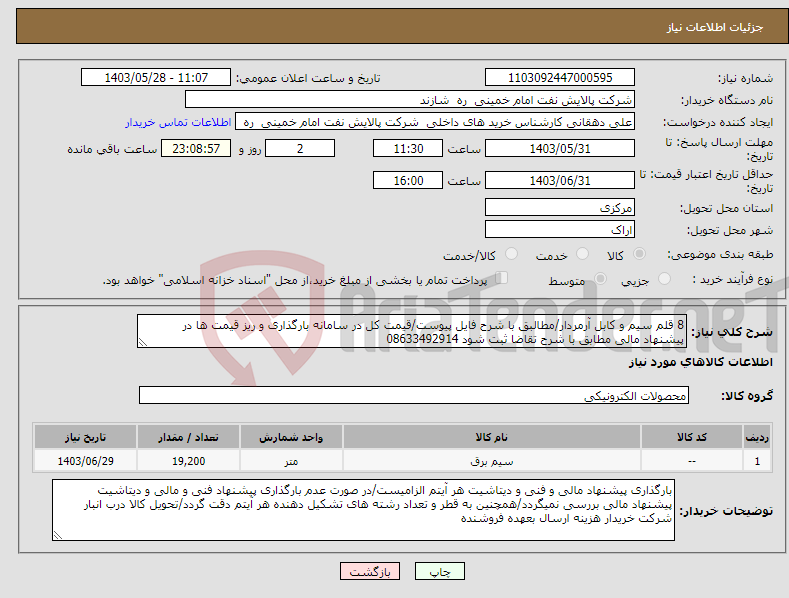789x598 pixels.
Task: Click the request creator name field
Action: pos(435,122)
